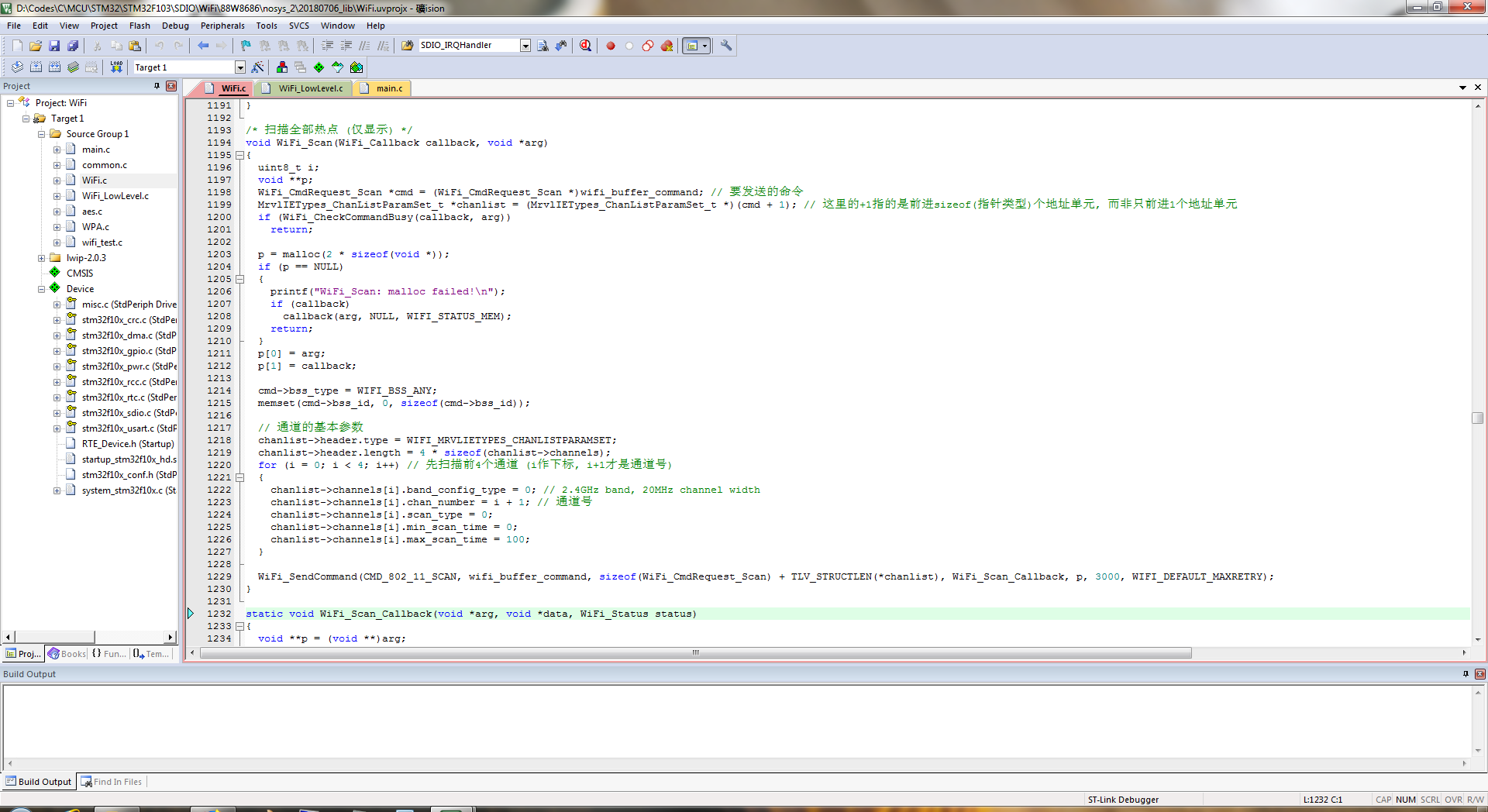Toggle auto-hide pin on Build Output panel
Image resolution: width=1488 pixels, height=812 pixels.
pos(1466,674)
